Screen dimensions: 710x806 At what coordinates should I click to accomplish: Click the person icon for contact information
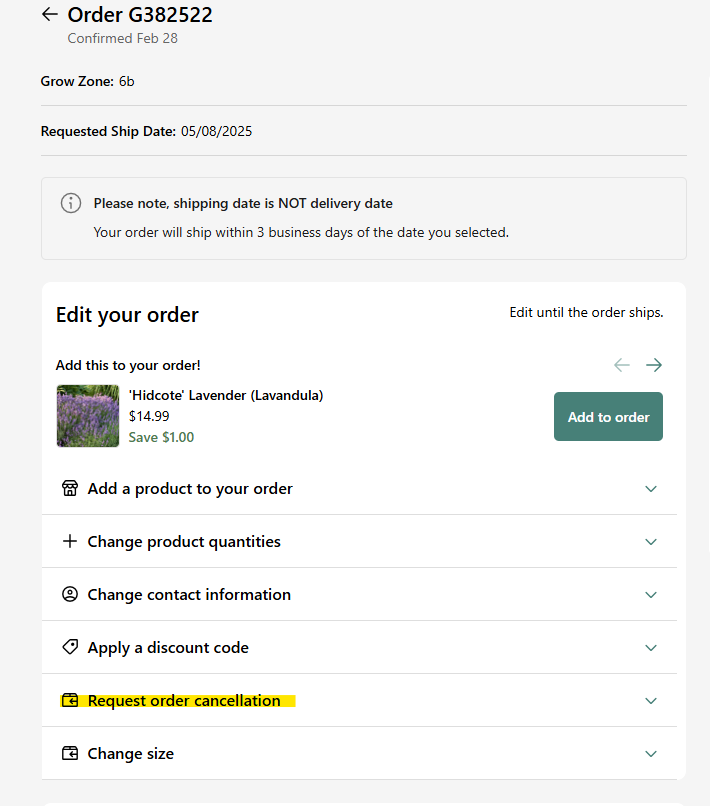[70, 594]
